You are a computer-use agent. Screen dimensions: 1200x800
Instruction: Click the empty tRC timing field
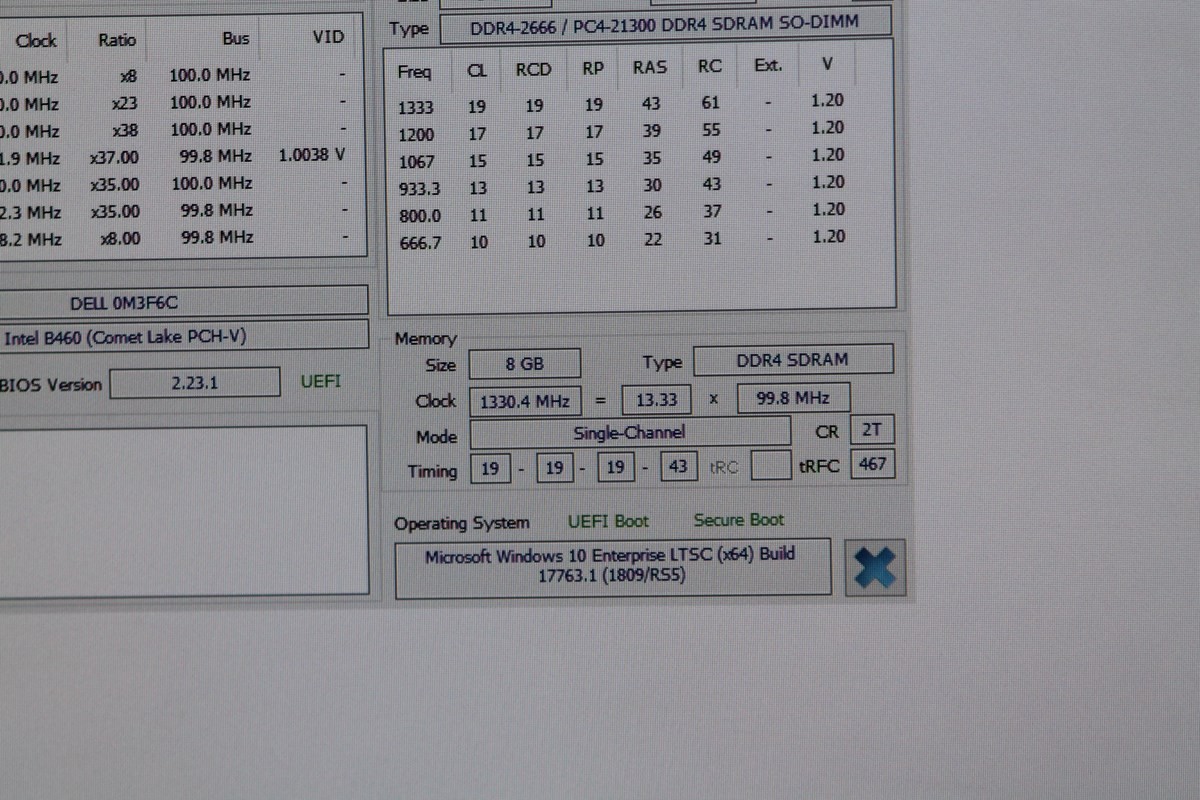(x=770, y=465)
